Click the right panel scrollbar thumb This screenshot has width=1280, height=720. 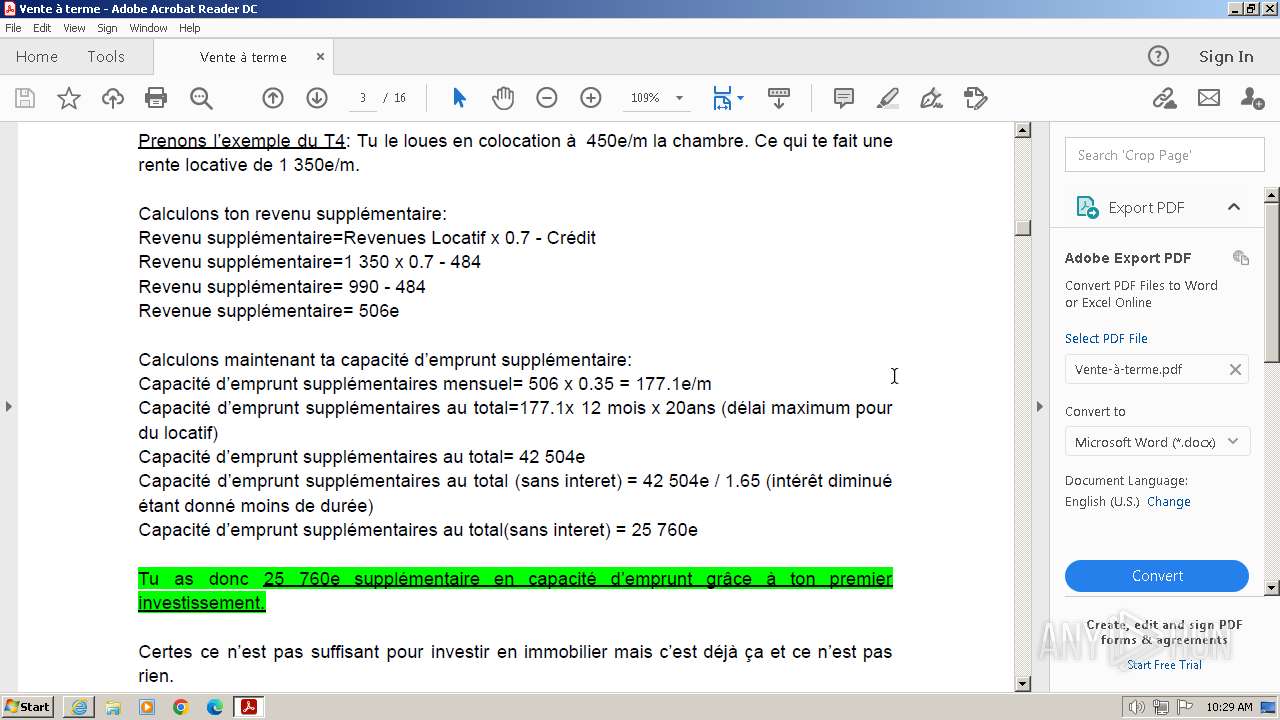point(1272,282)
